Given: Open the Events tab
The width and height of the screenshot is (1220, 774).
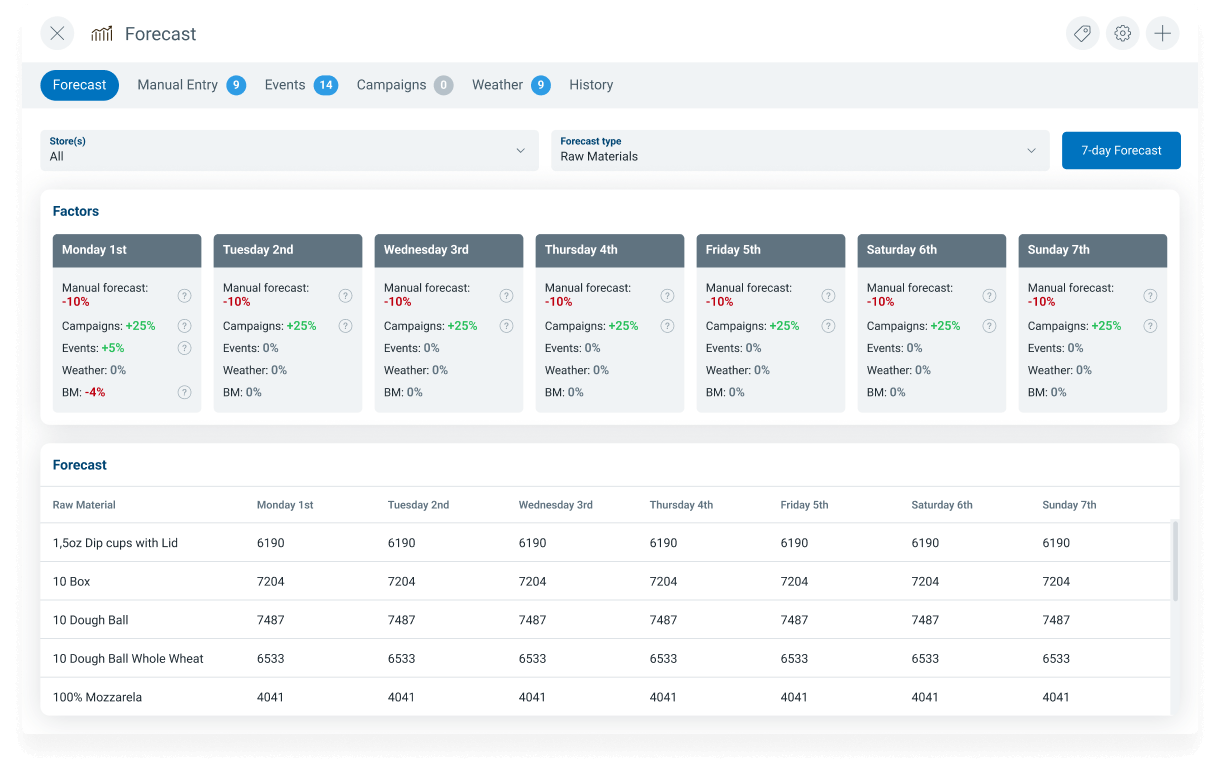Looking at the screenshot, I should (x=300, y=85).
